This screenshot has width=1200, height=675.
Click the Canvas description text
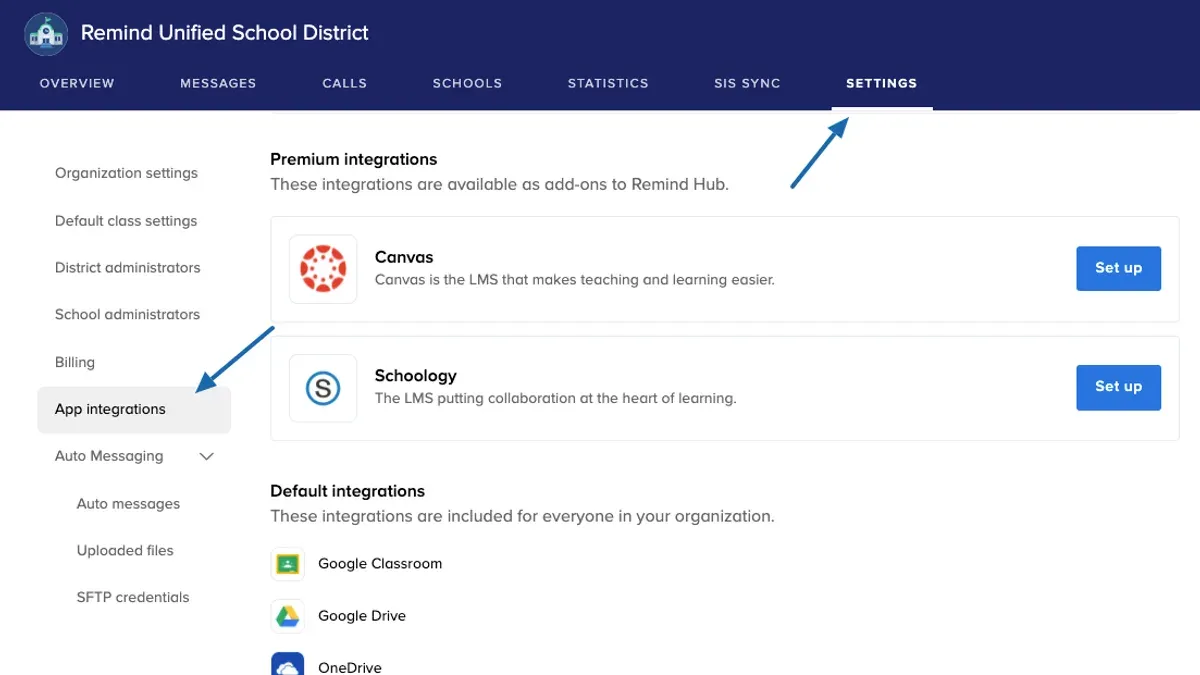575,280
